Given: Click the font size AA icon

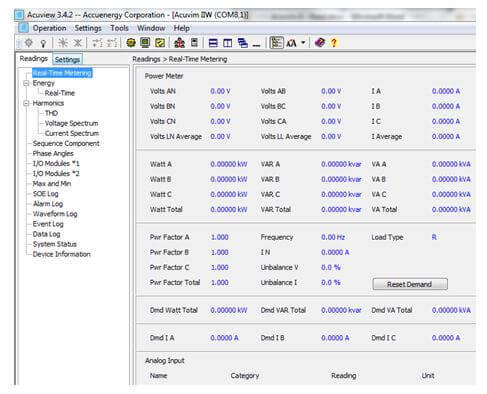Looking at the screenshot, I should [291, 43].
